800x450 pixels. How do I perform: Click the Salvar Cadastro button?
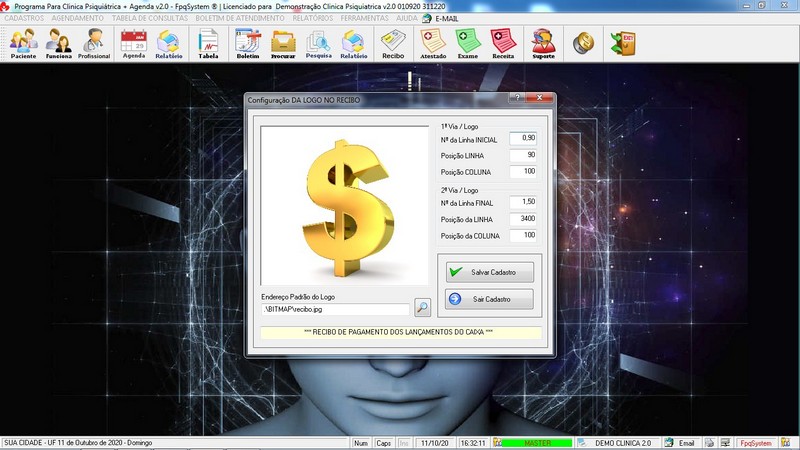click(485, 272)
